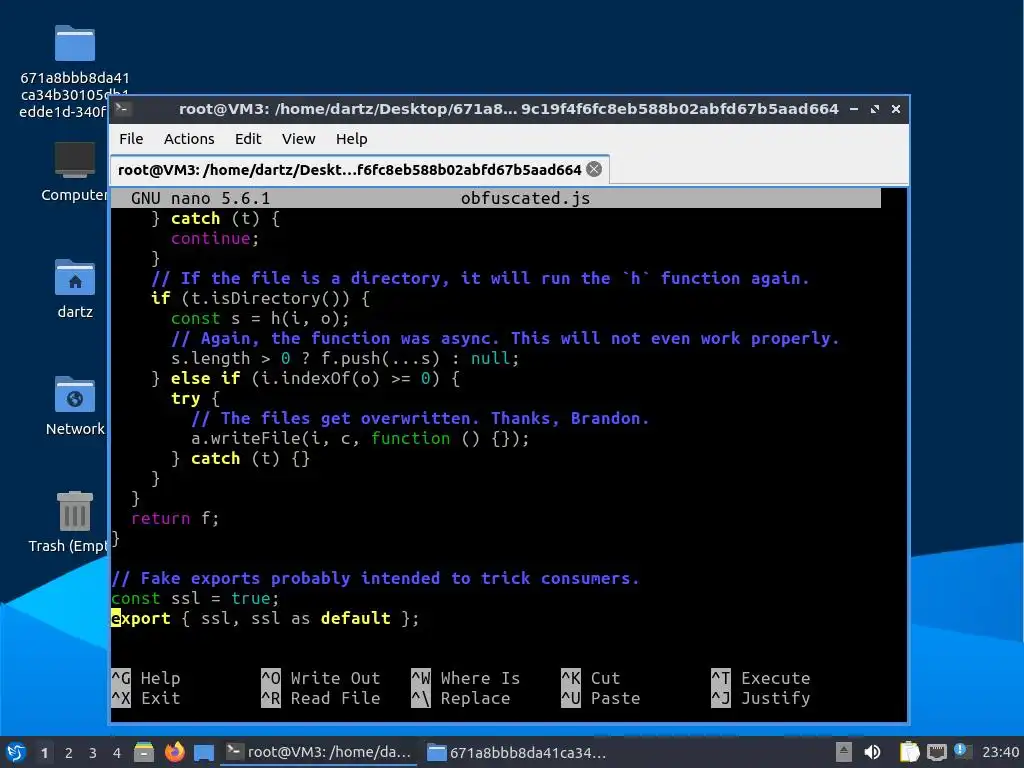Image resolution: width=1024 pixels, height=768 pixels.
Task: Click the 'Fake exports probably intended' comment
Action: click(376, 579)
